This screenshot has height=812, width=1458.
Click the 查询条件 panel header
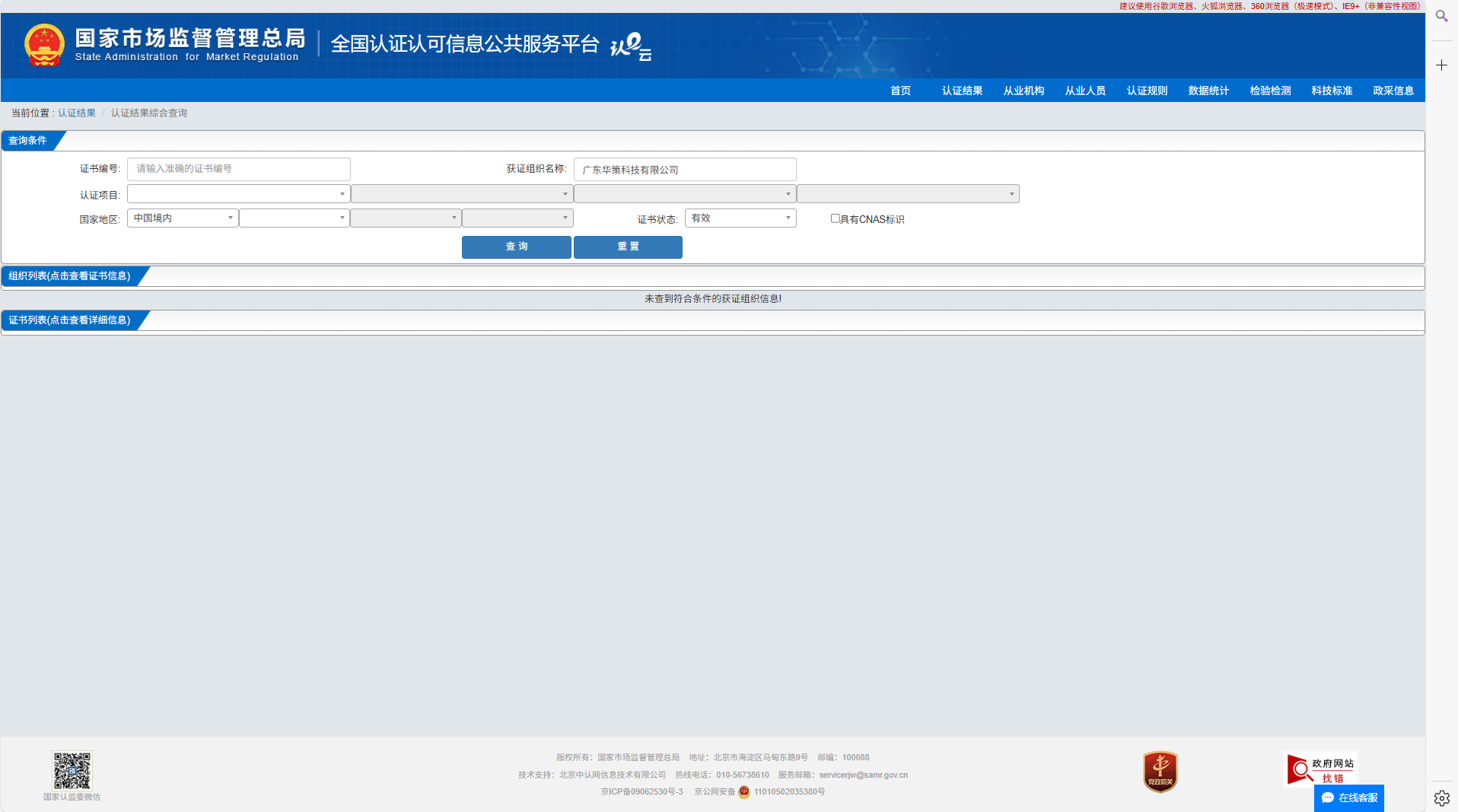28,141
